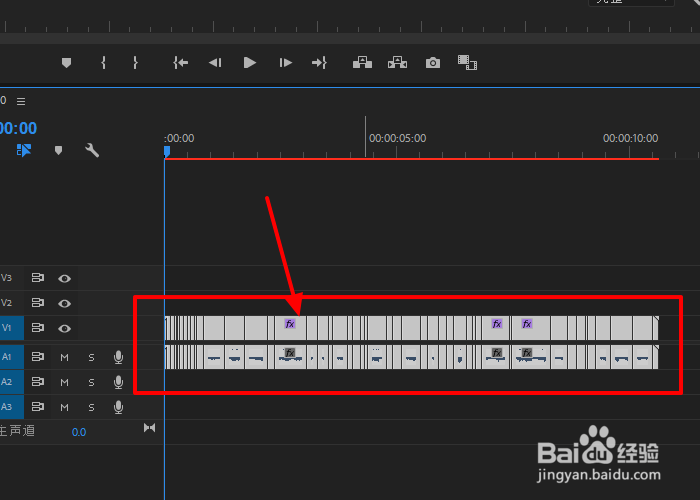Screen dimensions: 700x500
Task: Click the ruler at 00:00:10:00
Action: (630, 138)
